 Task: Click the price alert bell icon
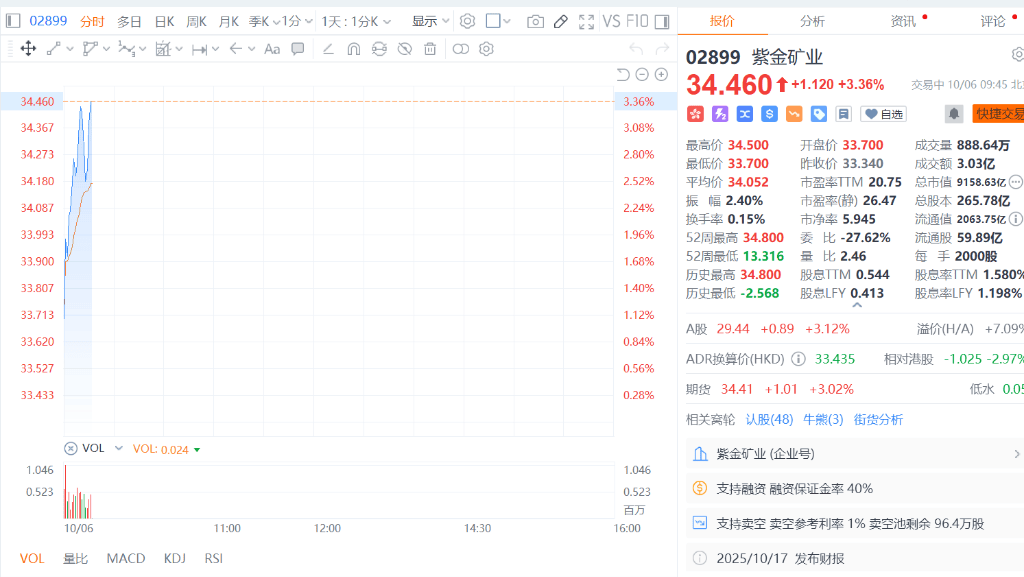coord(953,114)
